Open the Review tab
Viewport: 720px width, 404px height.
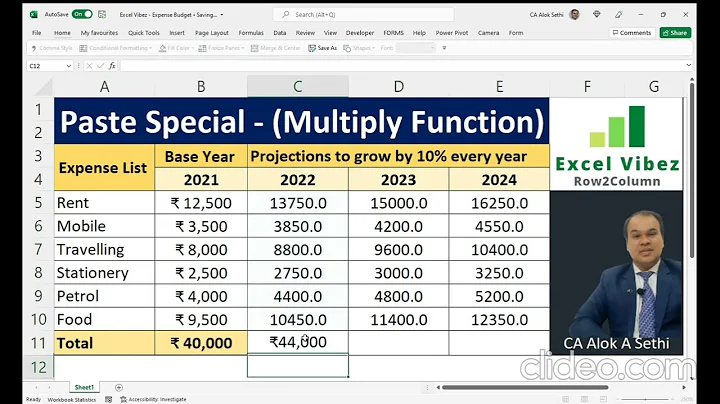pos(305,33)
